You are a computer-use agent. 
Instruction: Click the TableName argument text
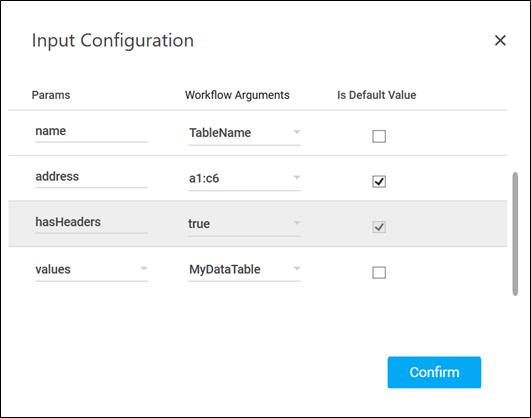coord(220,132)
